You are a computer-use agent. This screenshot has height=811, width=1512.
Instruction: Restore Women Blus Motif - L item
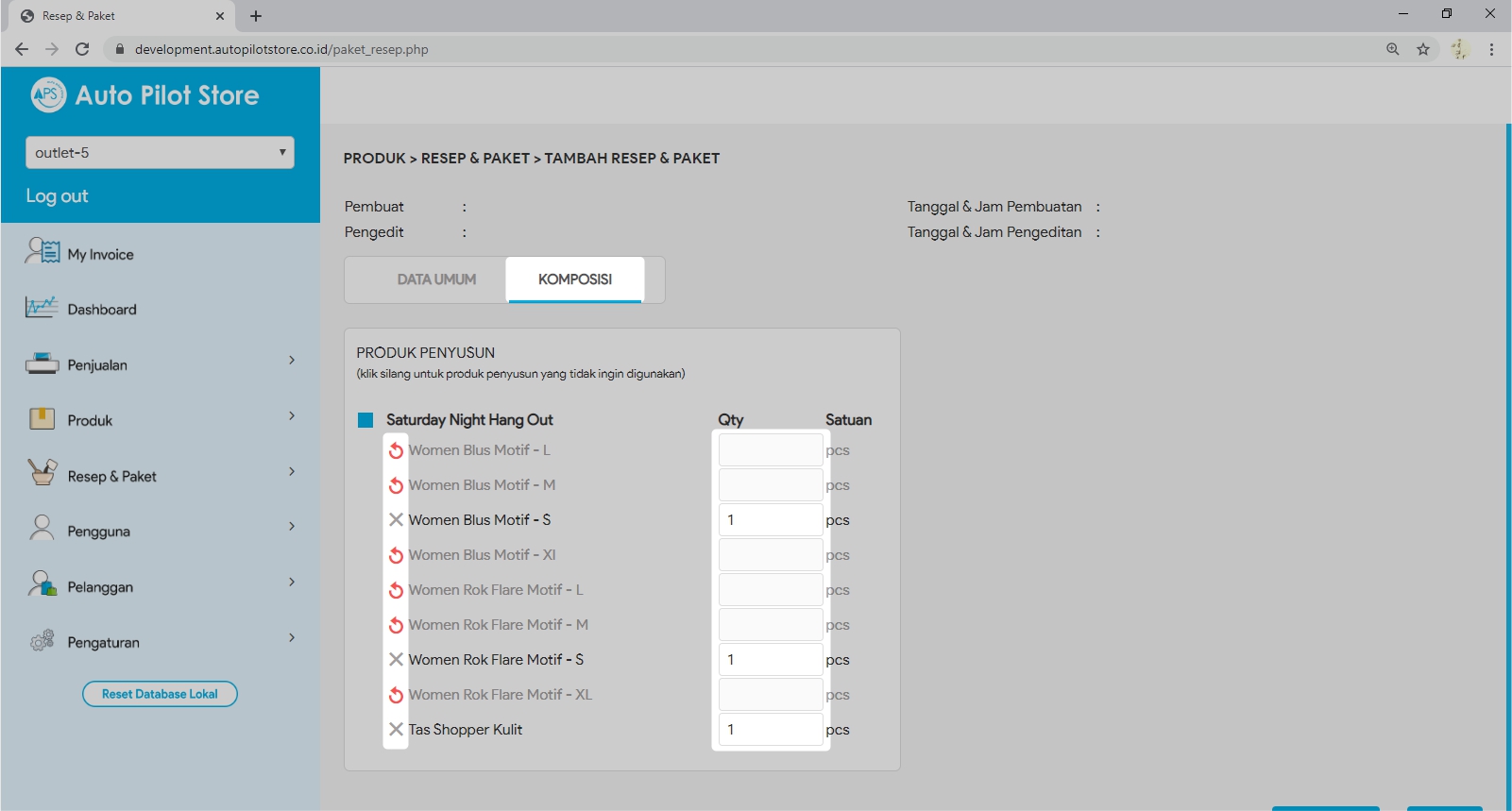coord(396,451)
